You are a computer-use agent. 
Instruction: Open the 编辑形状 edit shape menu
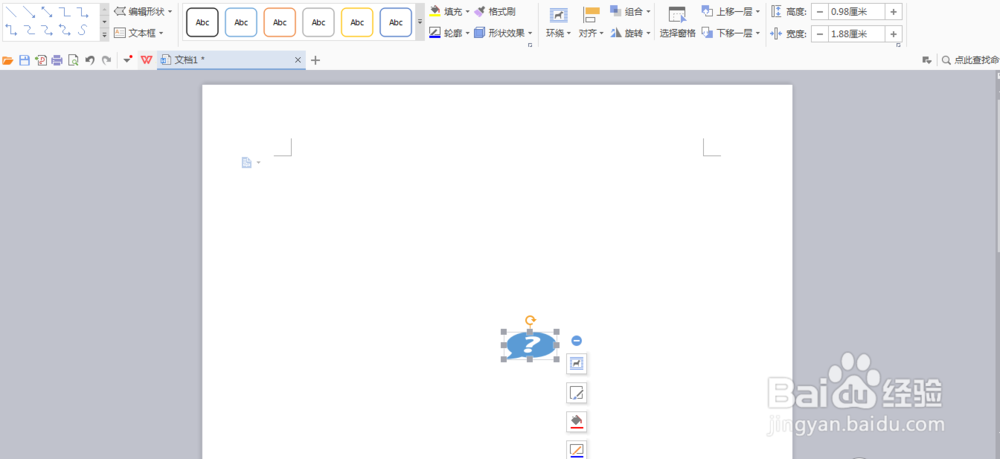point(143,11)
